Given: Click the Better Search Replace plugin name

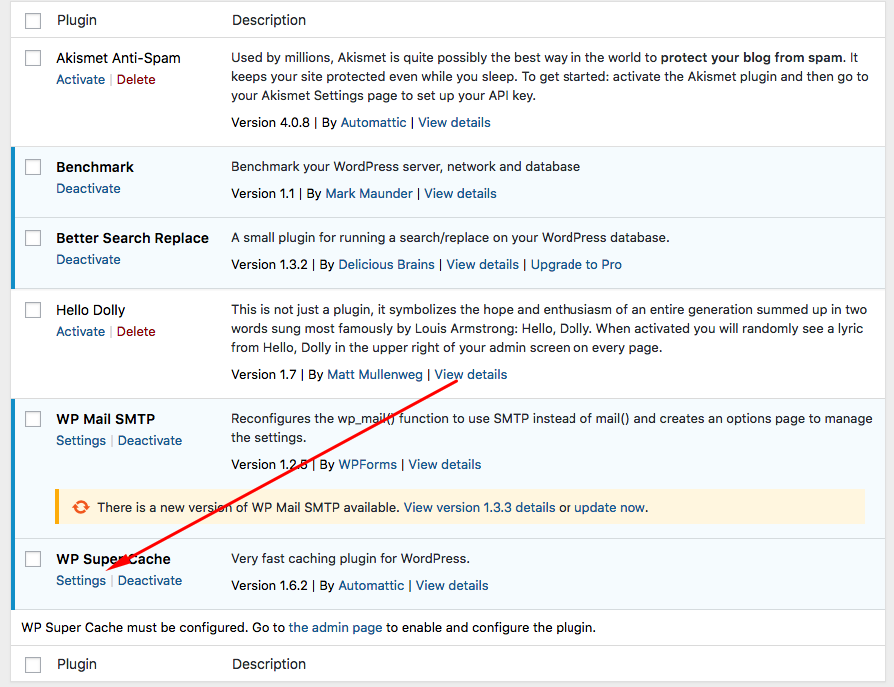Looking at the screenshot, I should click(x=132, y=238).
